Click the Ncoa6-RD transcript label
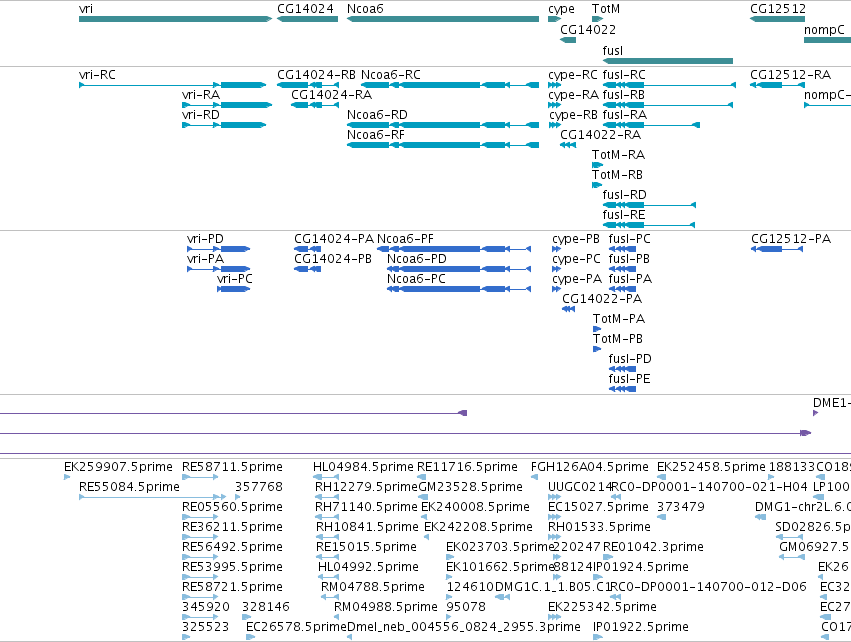Viewport: 851px width, 642px height. 377,115
